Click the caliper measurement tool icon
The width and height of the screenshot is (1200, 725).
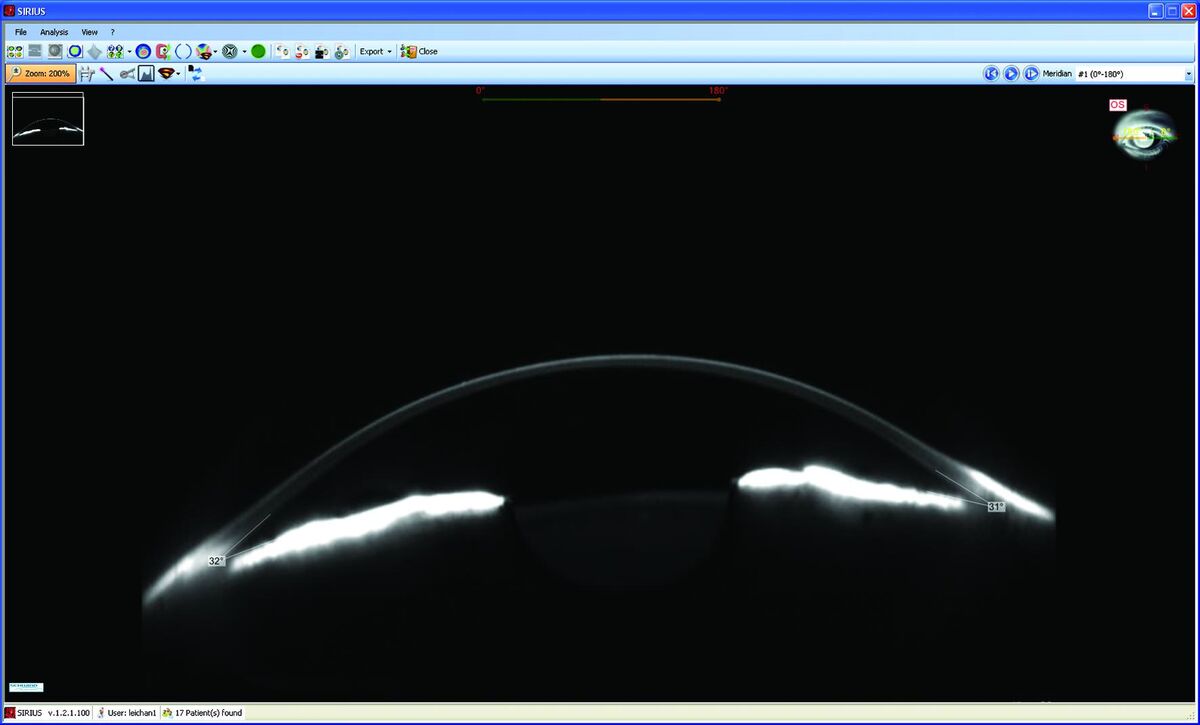pyautogui.click(x=87, y=74)
